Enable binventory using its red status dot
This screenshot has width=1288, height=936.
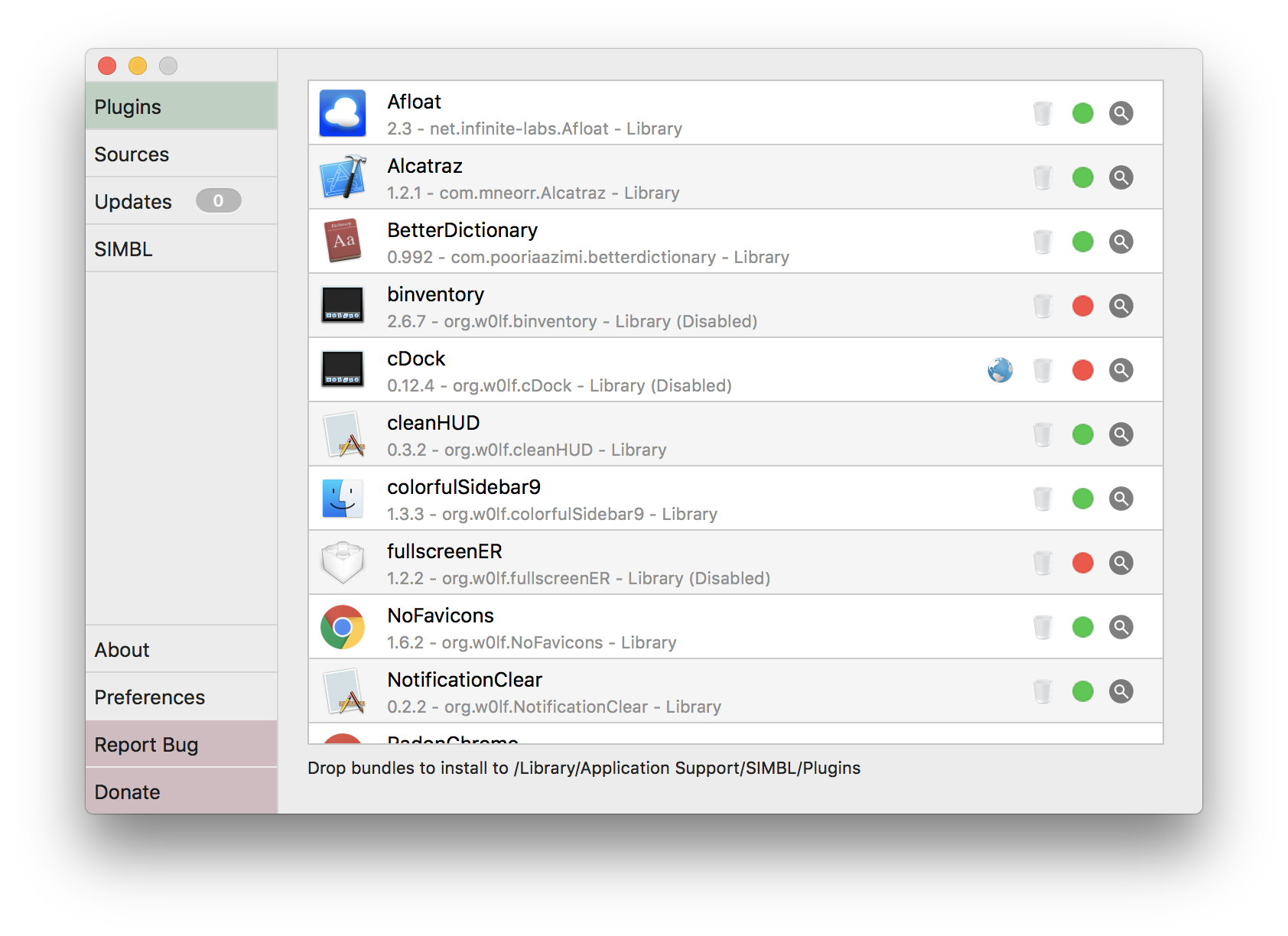[x=1083, y=306]
